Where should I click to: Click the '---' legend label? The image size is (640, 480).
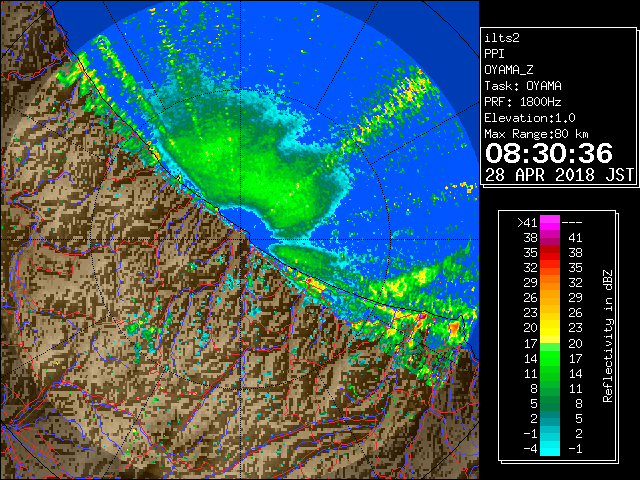pyautogui.click(x=572, y=223)
